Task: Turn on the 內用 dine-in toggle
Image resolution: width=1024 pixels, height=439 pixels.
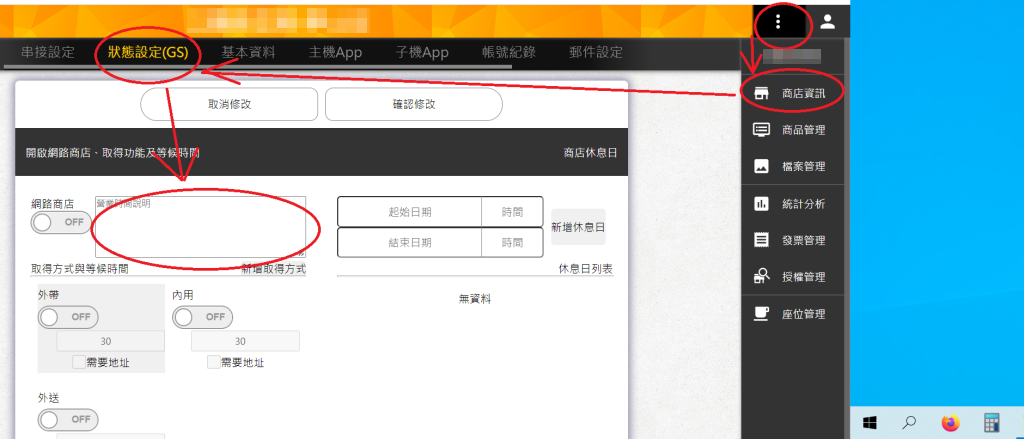Action: point(203,317)
